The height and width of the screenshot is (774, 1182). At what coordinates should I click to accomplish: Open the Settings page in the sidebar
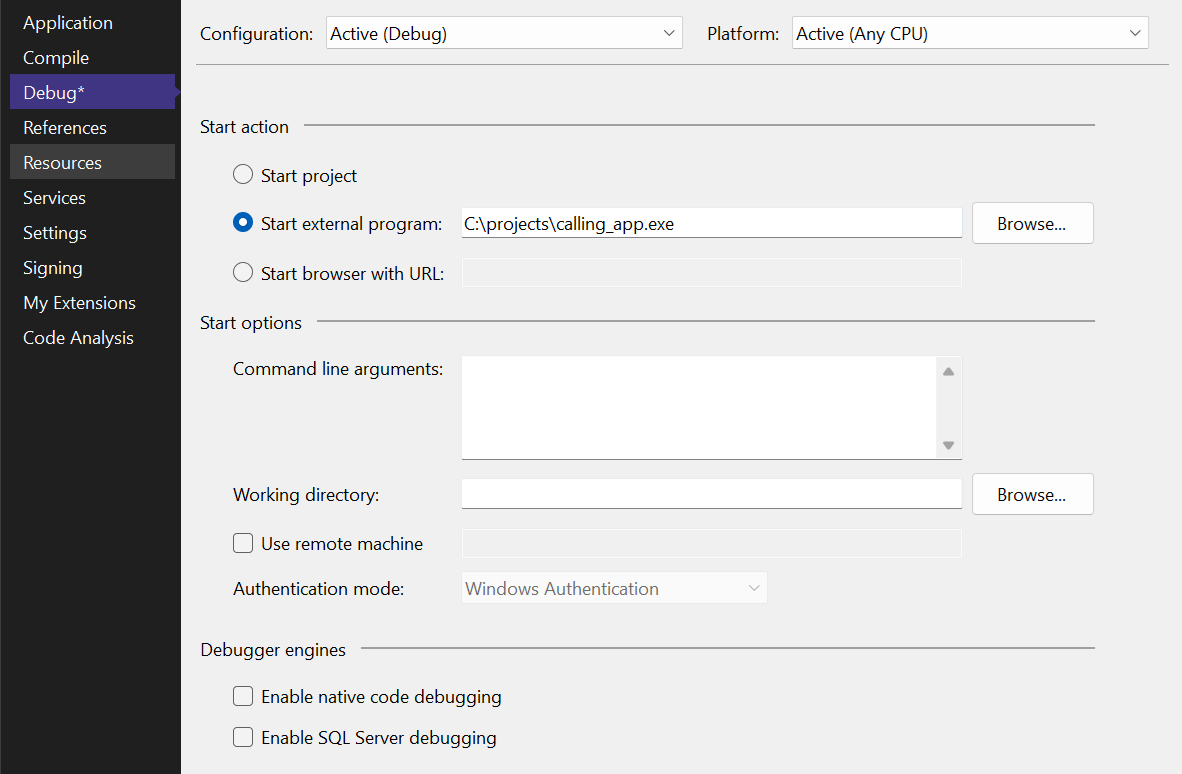(54, 232)
